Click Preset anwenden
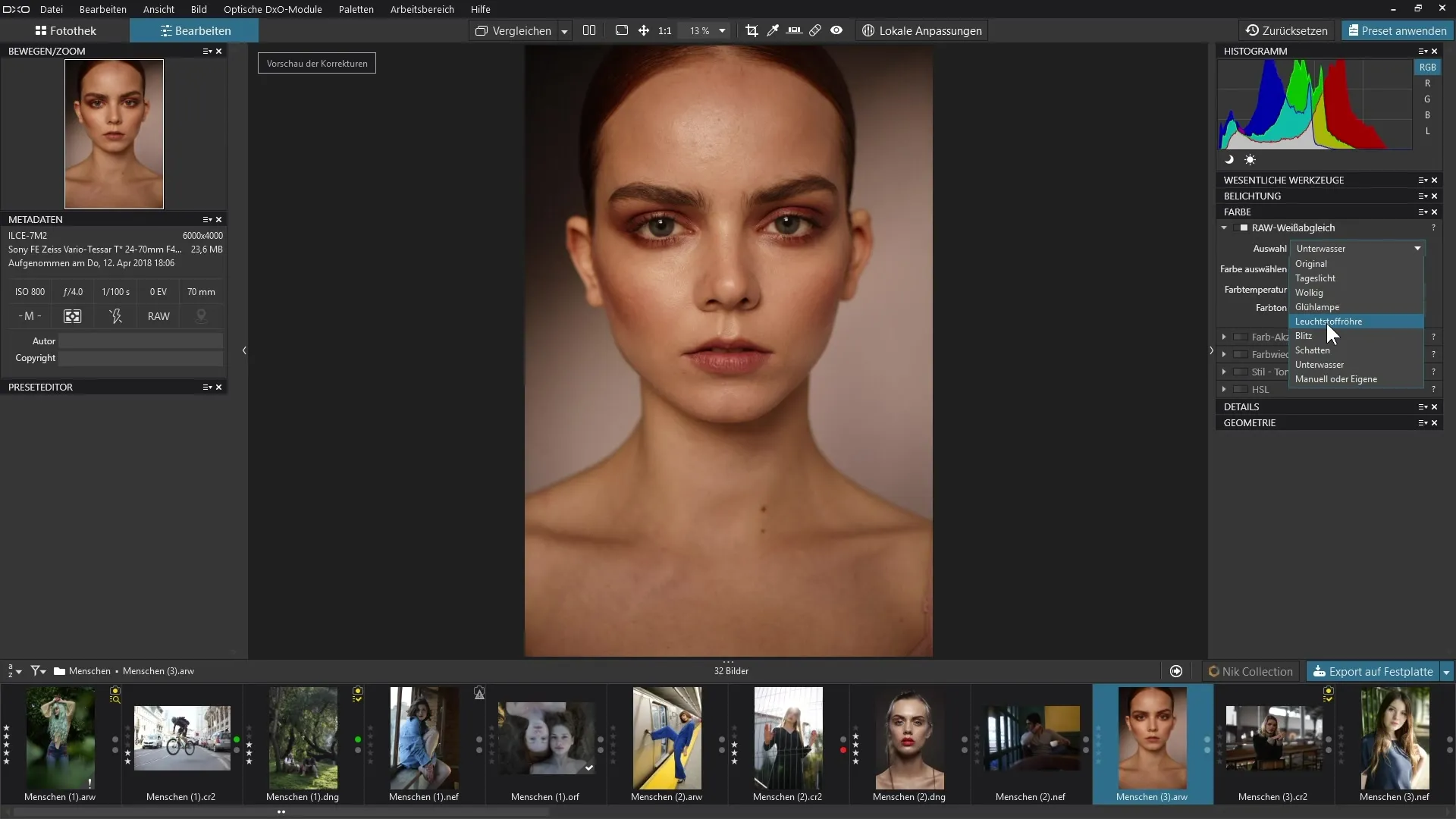 coord(1397,30)
